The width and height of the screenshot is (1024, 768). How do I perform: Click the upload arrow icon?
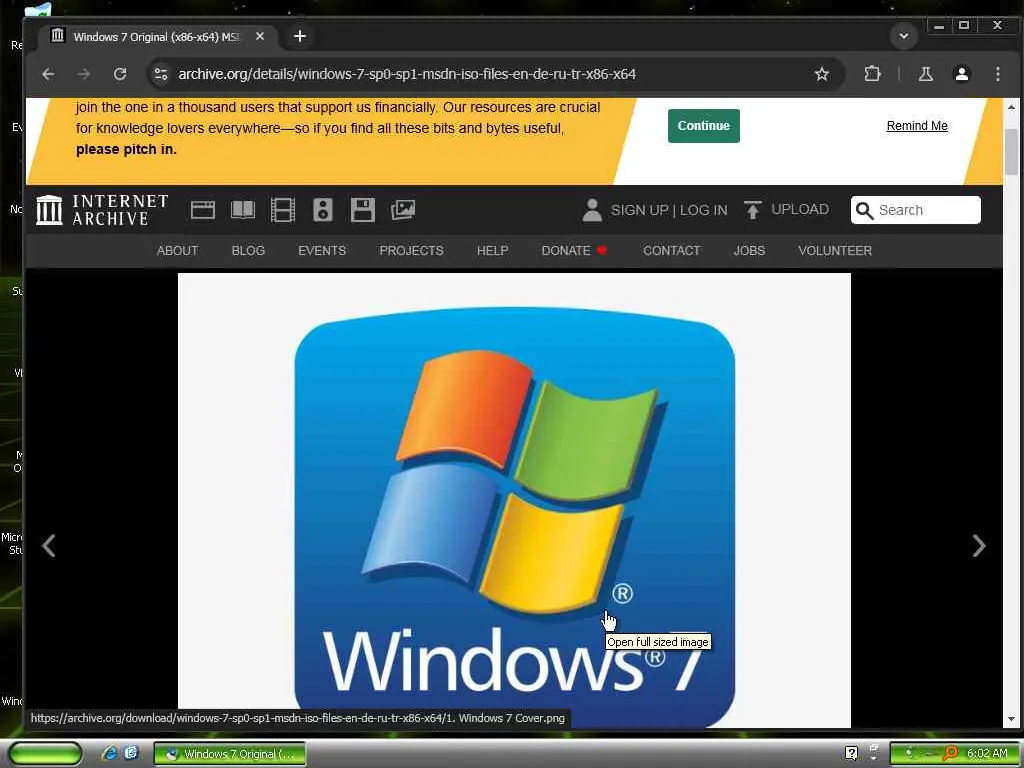click(x=752, y=210)
